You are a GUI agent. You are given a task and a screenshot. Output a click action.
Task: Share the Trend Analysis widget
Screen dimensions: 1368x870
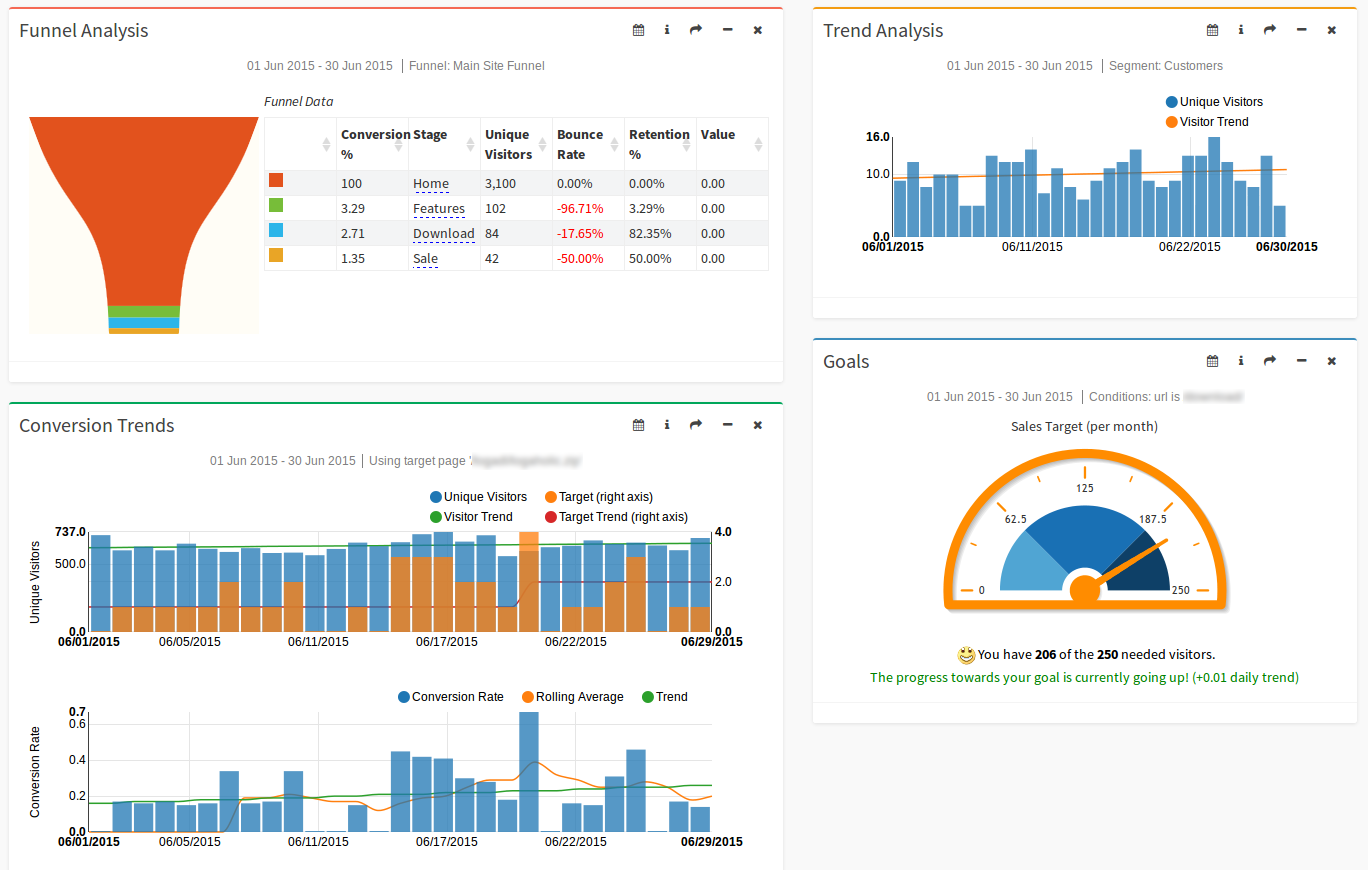tap(1270, 30)
